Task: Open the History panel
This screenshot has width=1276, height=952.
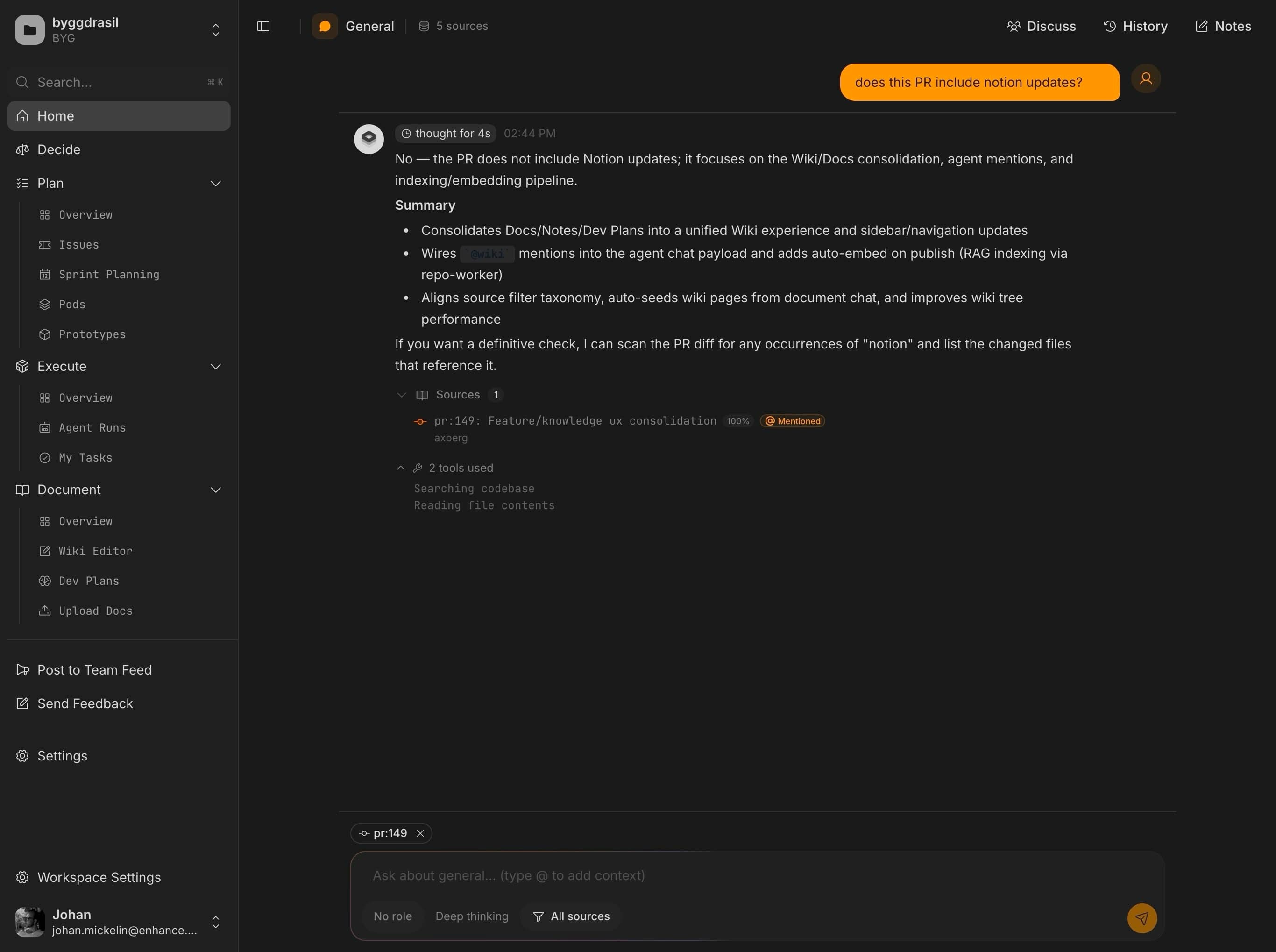Action: (1134, 26)
